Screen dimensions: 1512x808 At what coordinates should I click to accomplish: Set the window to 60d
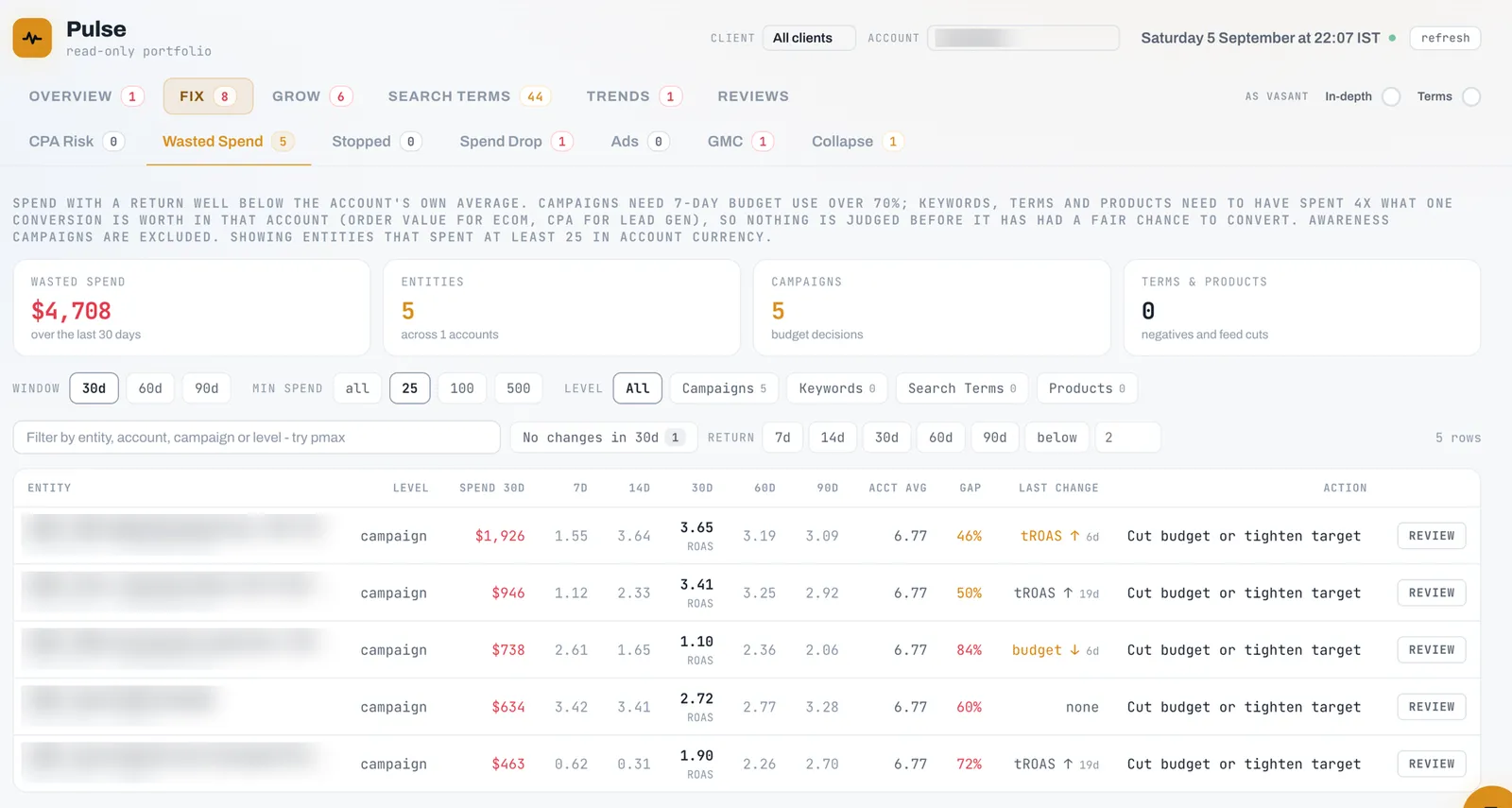150,388
